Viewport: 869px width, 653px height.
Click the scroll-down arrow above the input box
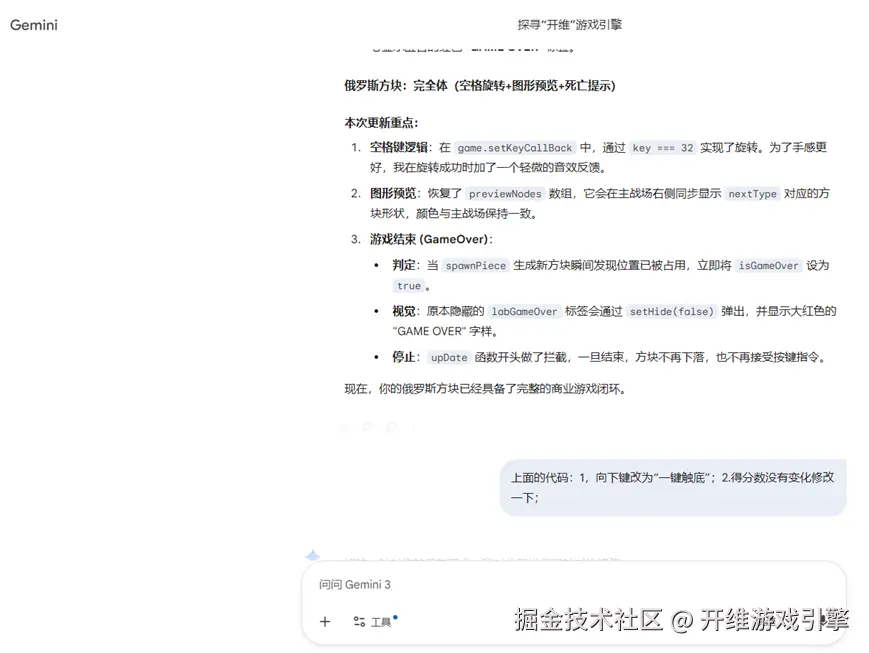coord(312,554)
